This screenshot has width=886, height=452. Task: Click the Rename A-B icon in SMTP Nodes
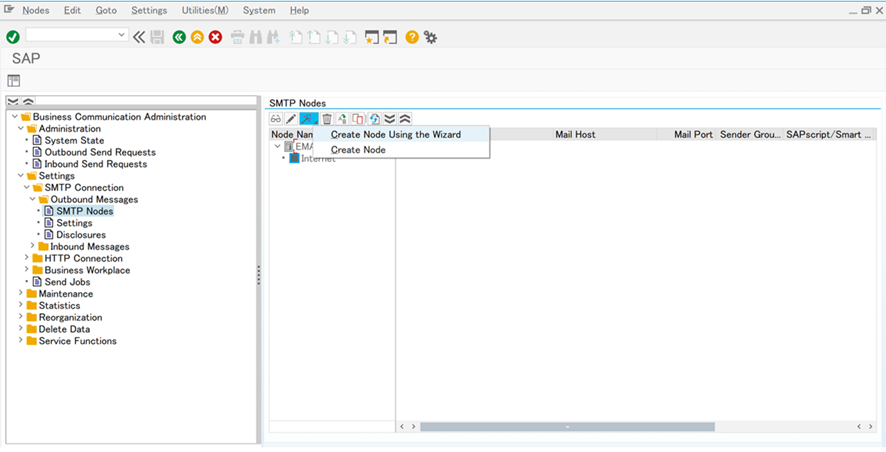click(342, 119)
